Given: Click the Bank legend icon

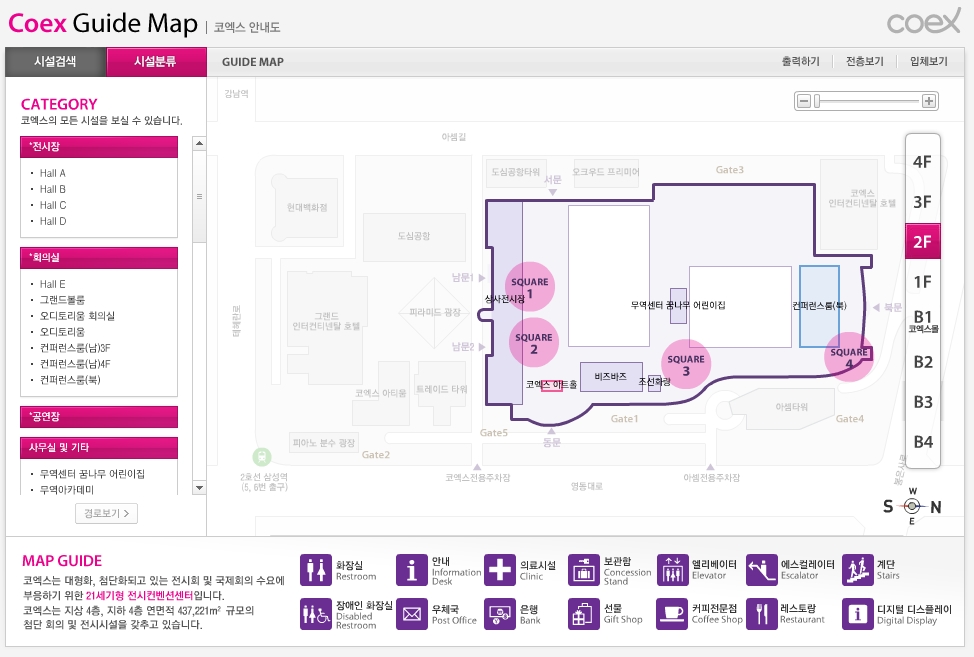Looking at the screenshot, I should point(500,614).
